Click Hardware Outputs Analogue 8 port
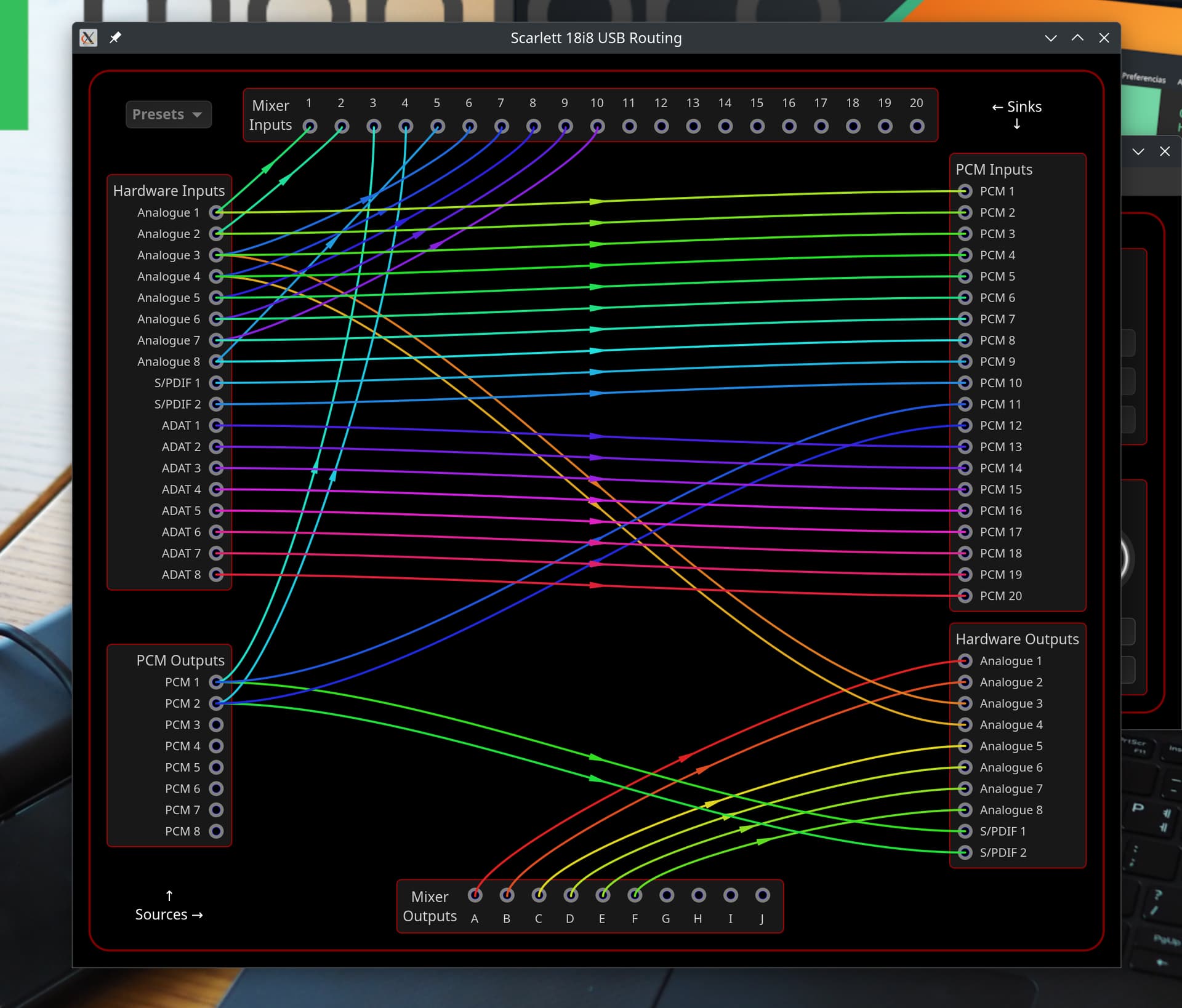 pos(965,810)
